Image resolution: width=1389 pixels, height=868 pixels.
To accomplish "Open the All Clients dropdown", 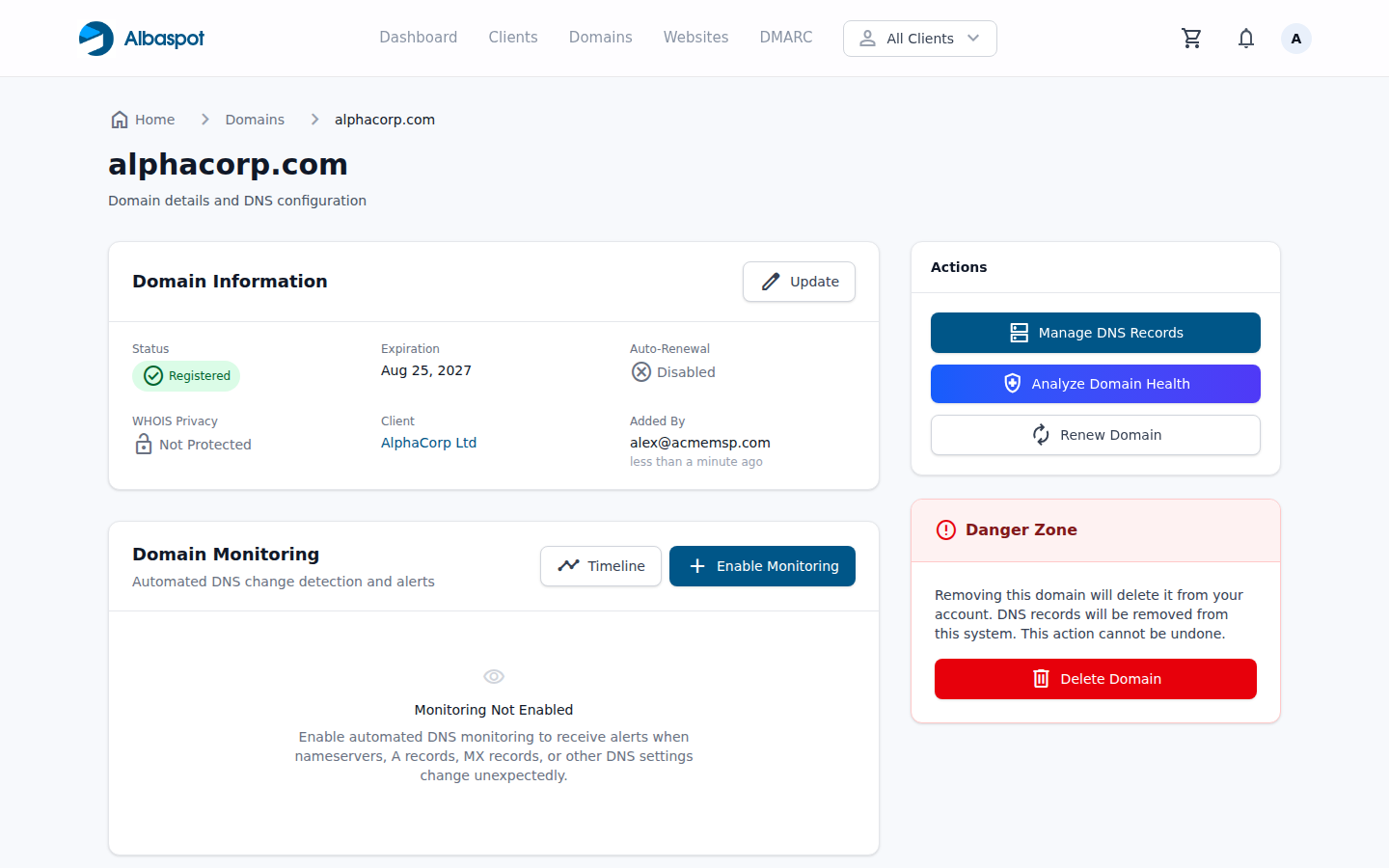I will click(919, 39).
